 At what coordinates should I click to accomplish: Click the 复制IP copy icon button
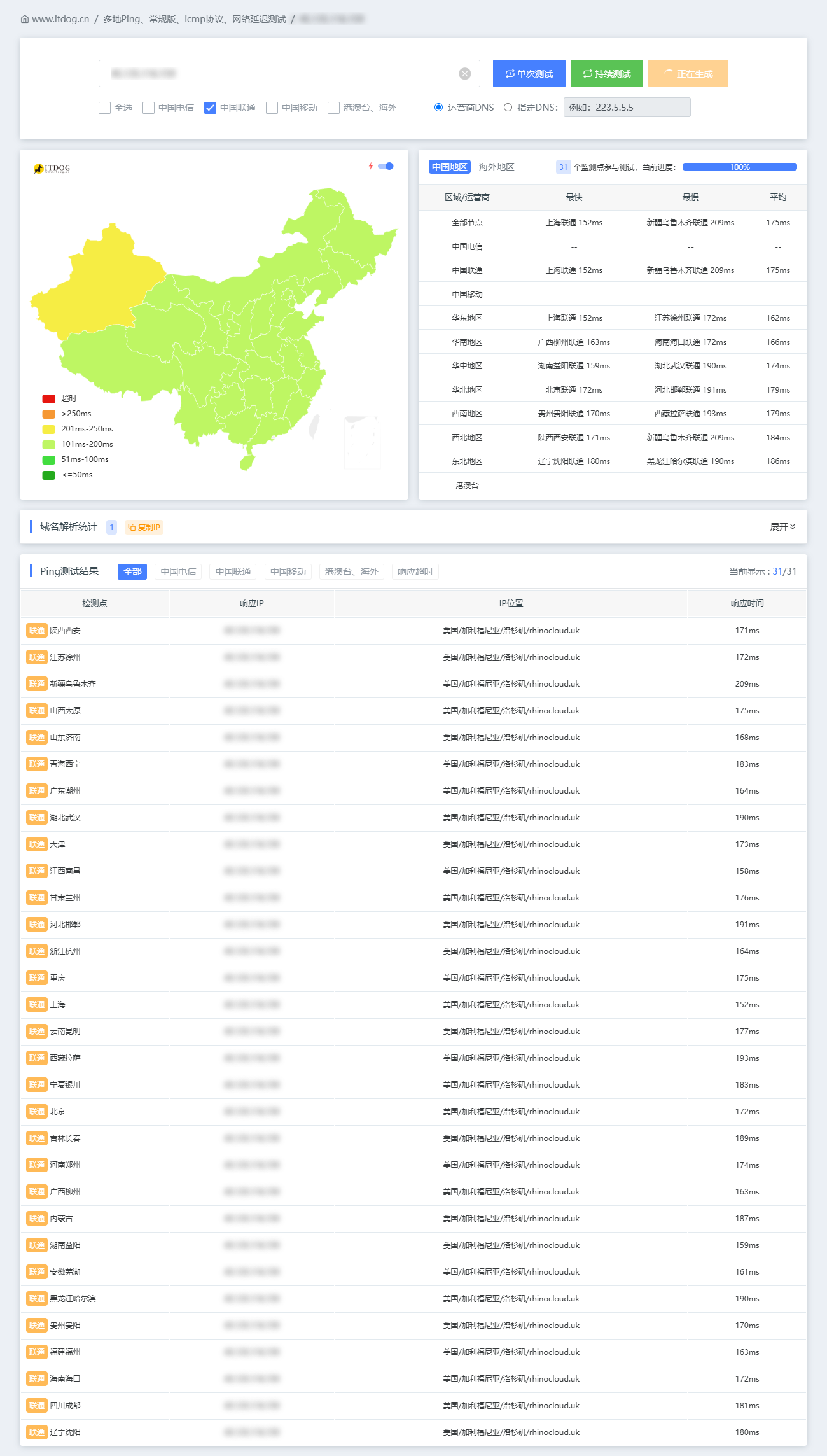coord(144,527)
